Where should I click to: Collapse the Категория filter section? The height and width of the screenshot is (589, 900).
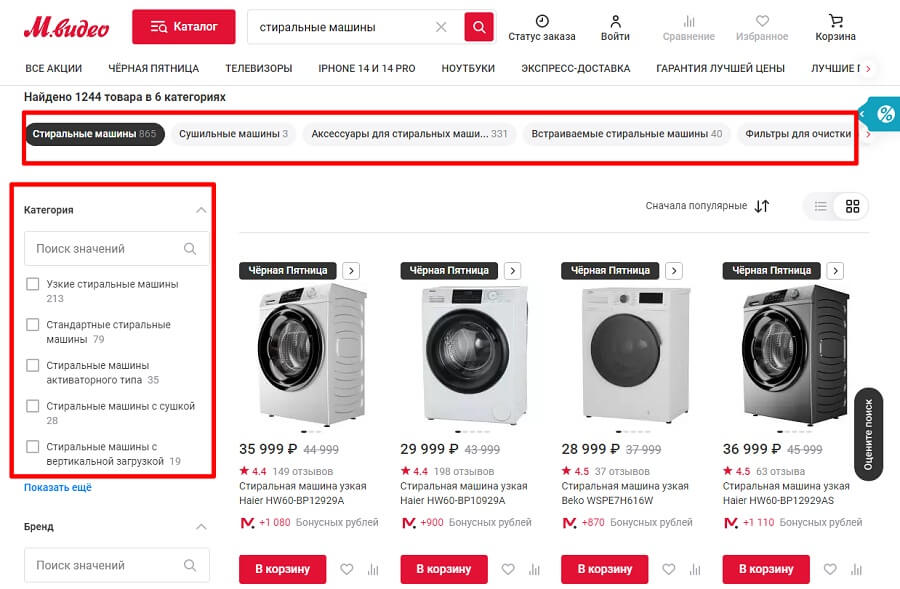click(201, 209)
